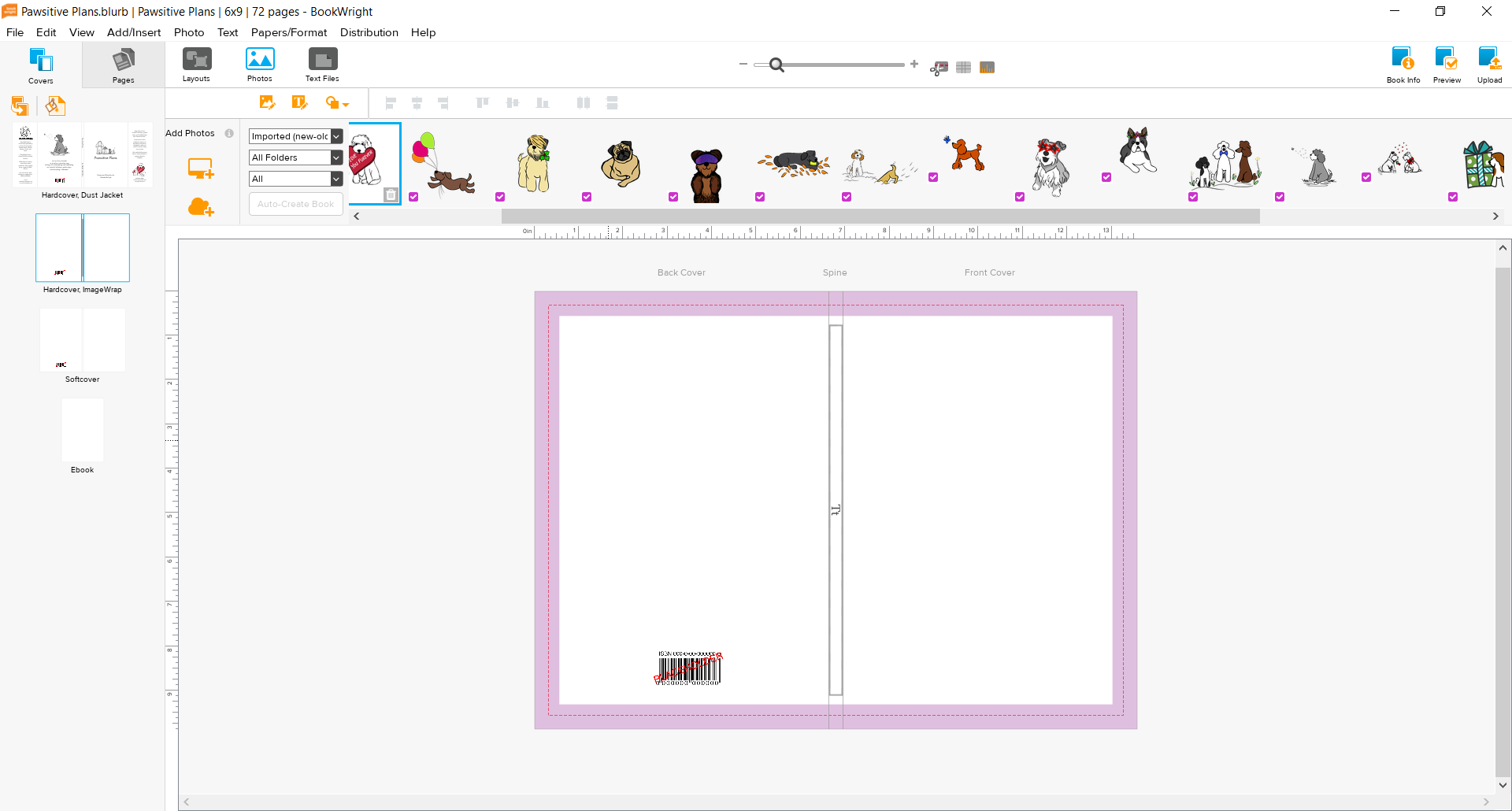Open the Distribution menu

click(x=369, y=32)
